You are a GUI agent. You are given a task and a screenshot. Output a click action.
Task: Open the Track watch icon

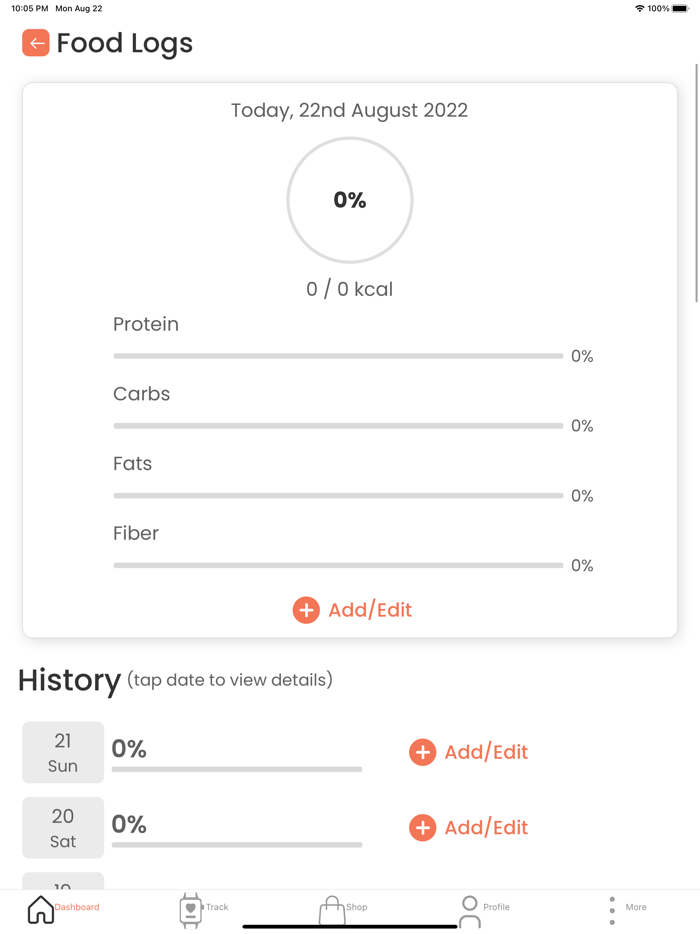click(190, 909)
